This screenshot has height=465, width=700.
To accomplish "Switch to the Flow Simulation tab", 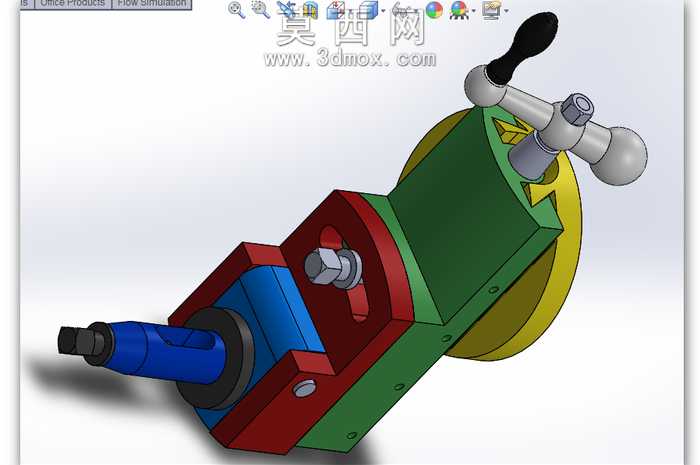I will pyautogui.click(x=152, y=4).
